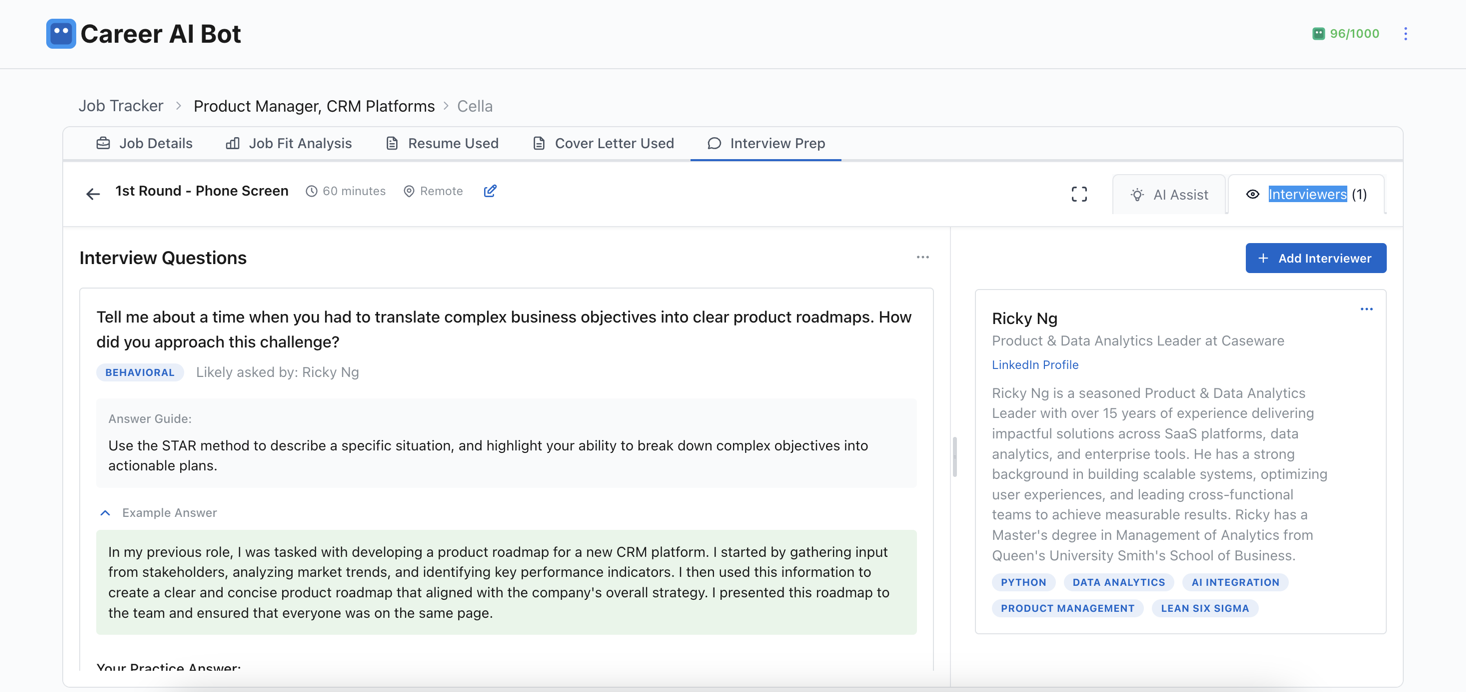Click the PYTHON skill tag

tap(1024, 582)
